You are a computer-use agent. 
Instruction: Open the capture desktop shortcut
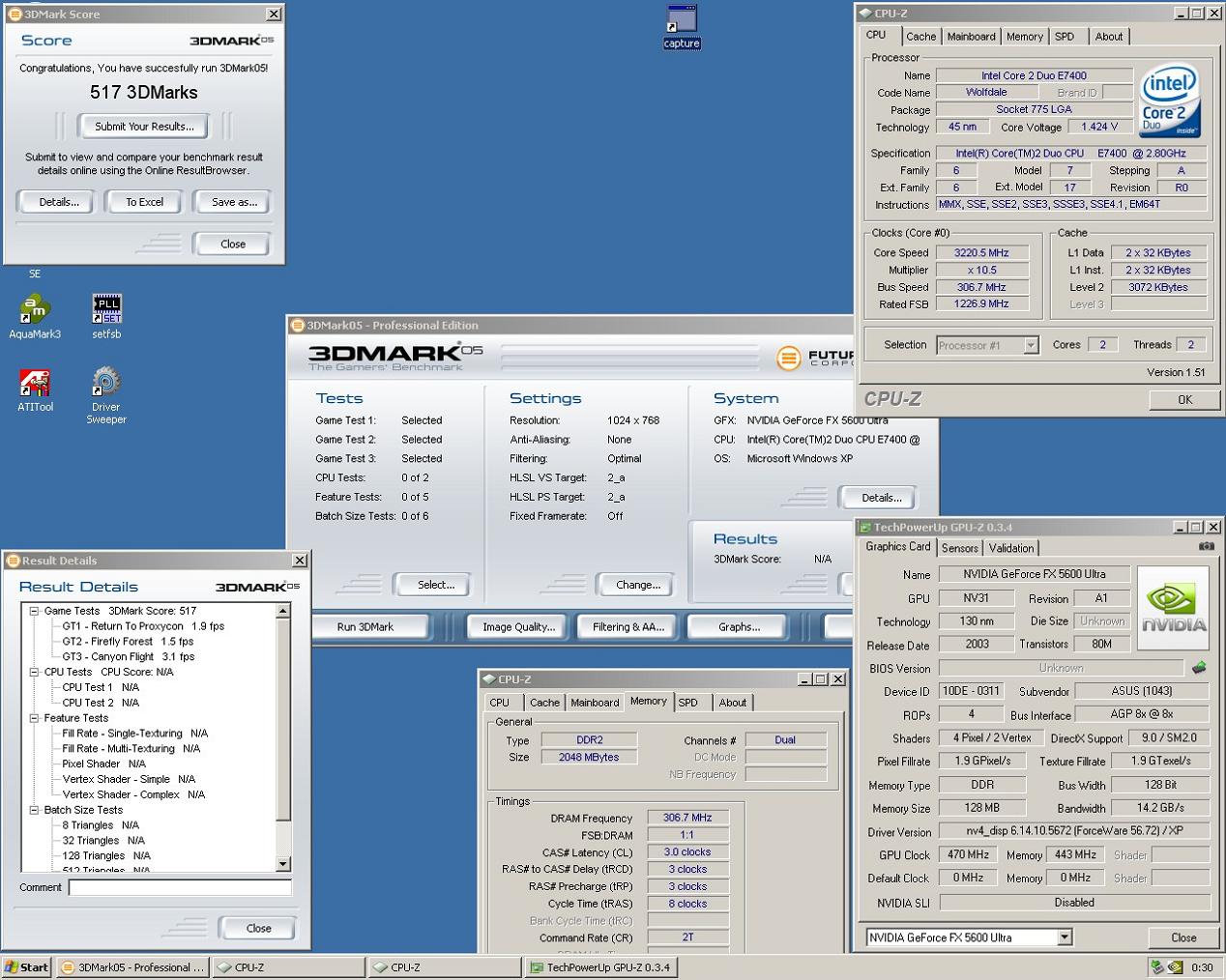pos(682,26)
